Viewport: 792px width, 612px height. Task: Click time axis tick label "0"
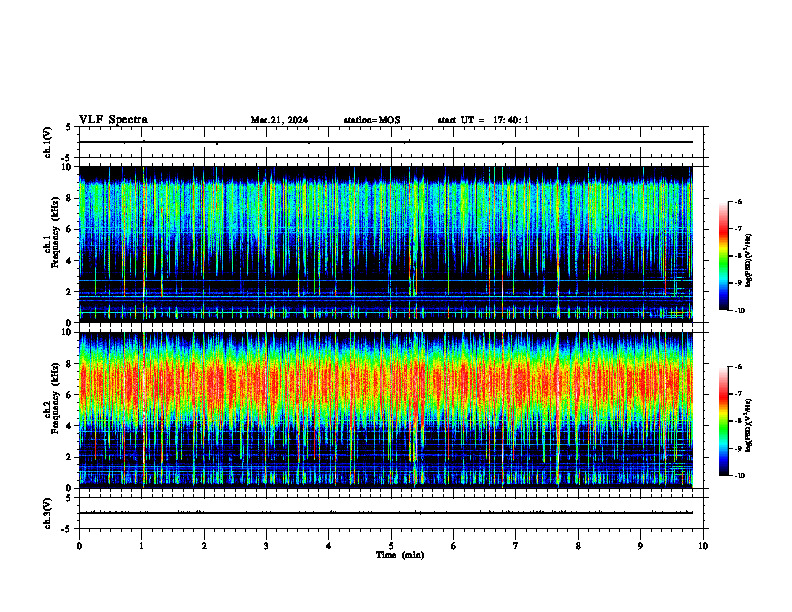tap(79, 546)
